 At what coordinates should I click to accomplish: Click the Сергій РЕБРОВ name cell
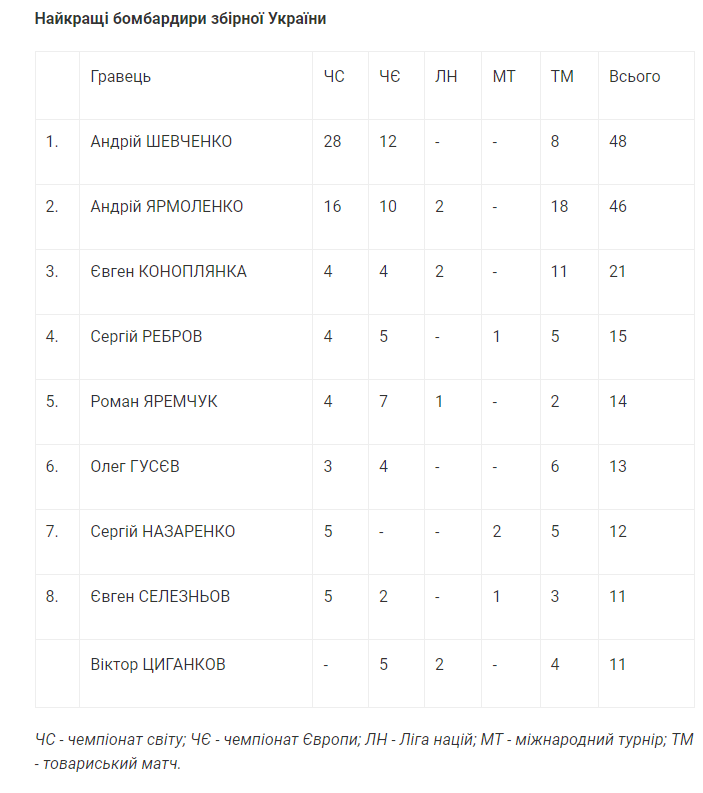click(146, 337)
